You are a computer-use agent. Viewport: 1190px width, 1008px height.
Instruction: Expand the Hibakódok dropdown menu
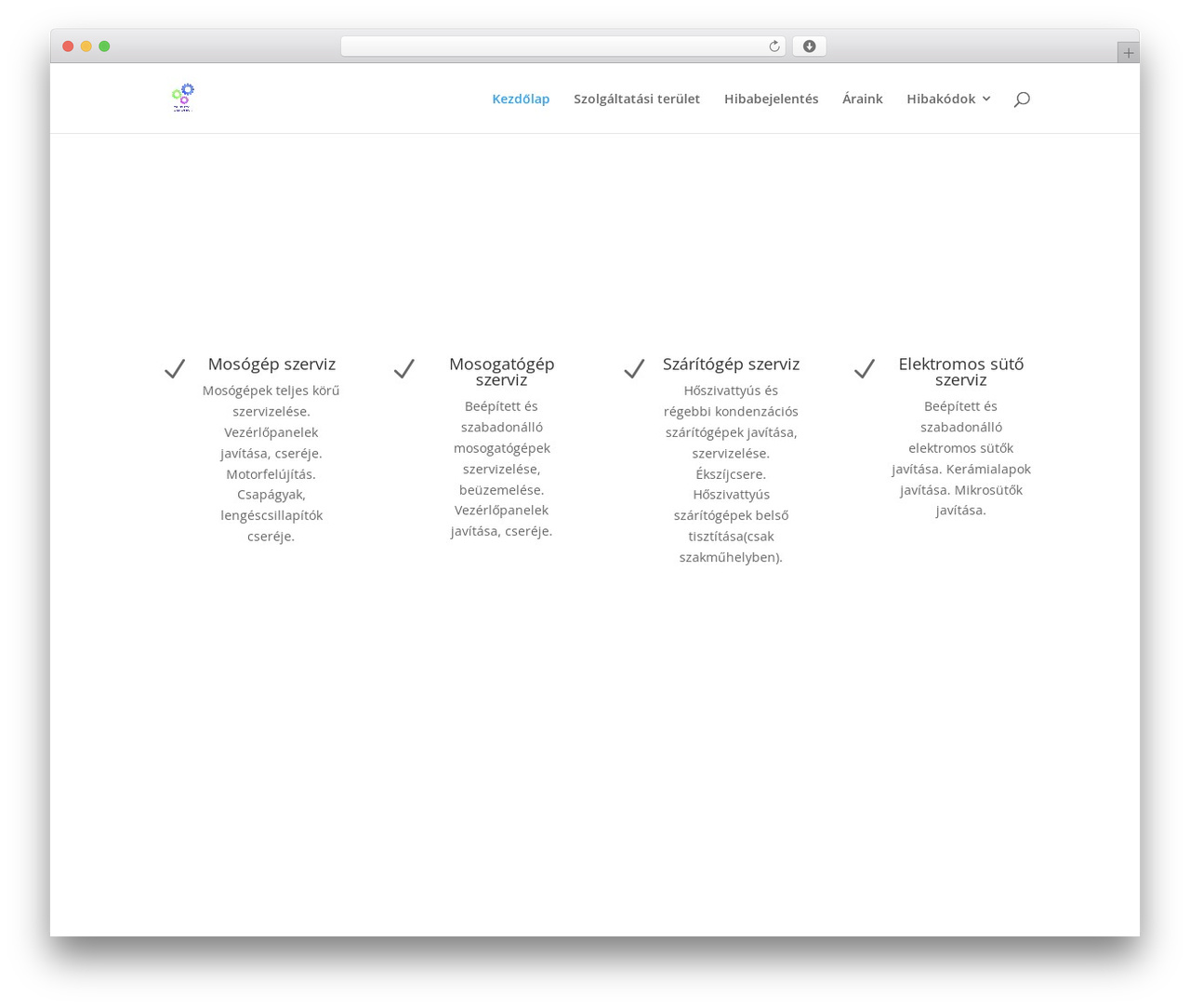(x=948, y=99)
